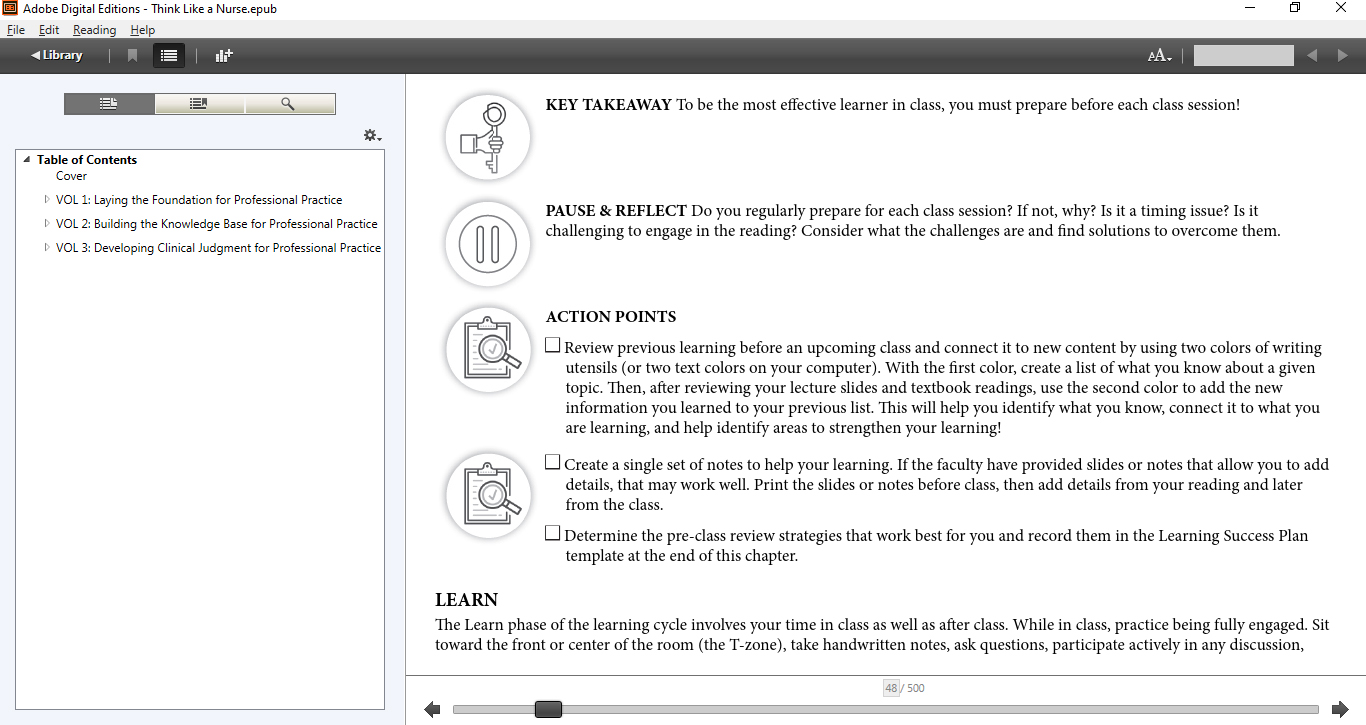
Task: Switch to Table of Contents tab
Action: (x=109, y=104)
